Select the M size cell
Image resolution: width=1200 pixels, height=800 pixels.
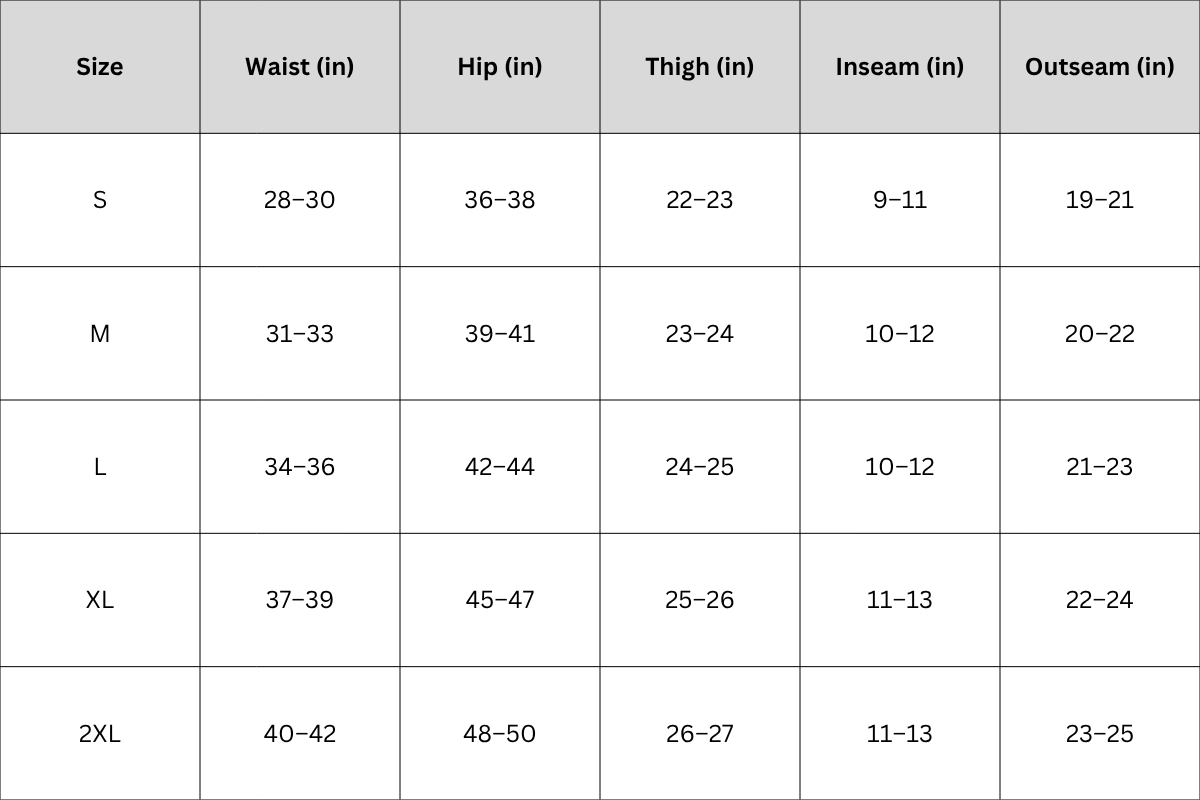tap(100, 334)
